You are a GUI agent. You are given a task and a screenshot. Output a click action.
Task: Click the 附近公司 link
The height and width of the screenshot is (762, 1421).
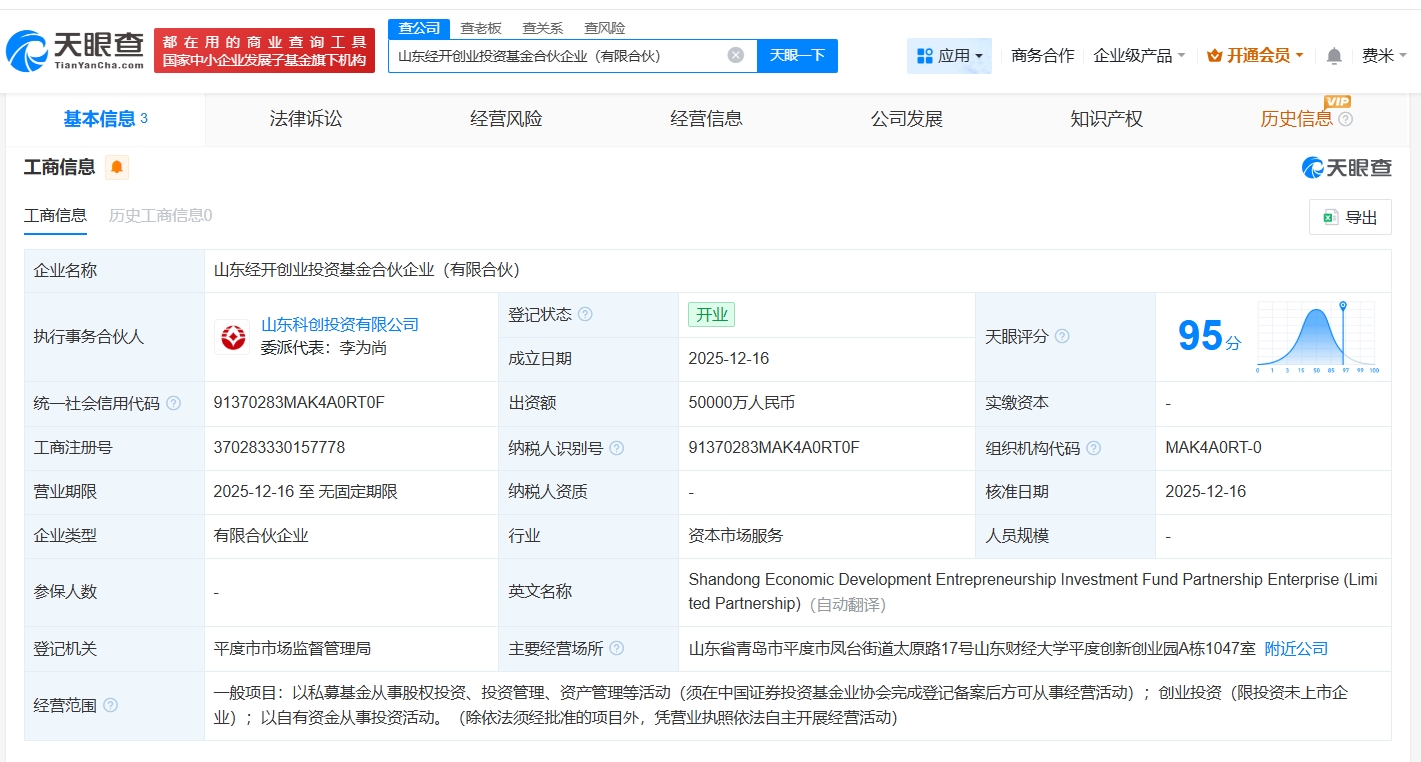click(x=1297, y=649)
